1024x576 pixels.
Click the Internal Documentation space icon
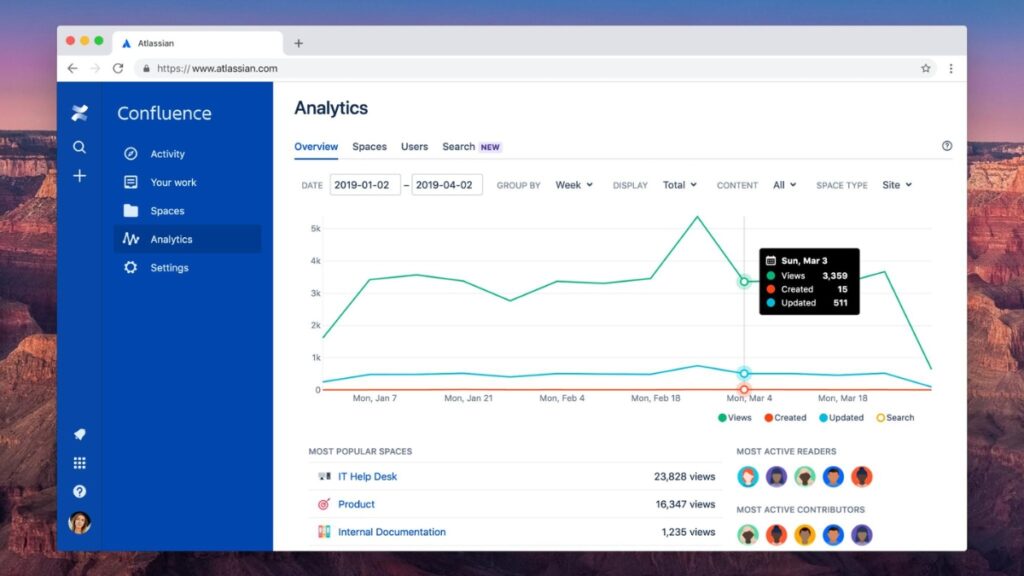coord(324,532)
